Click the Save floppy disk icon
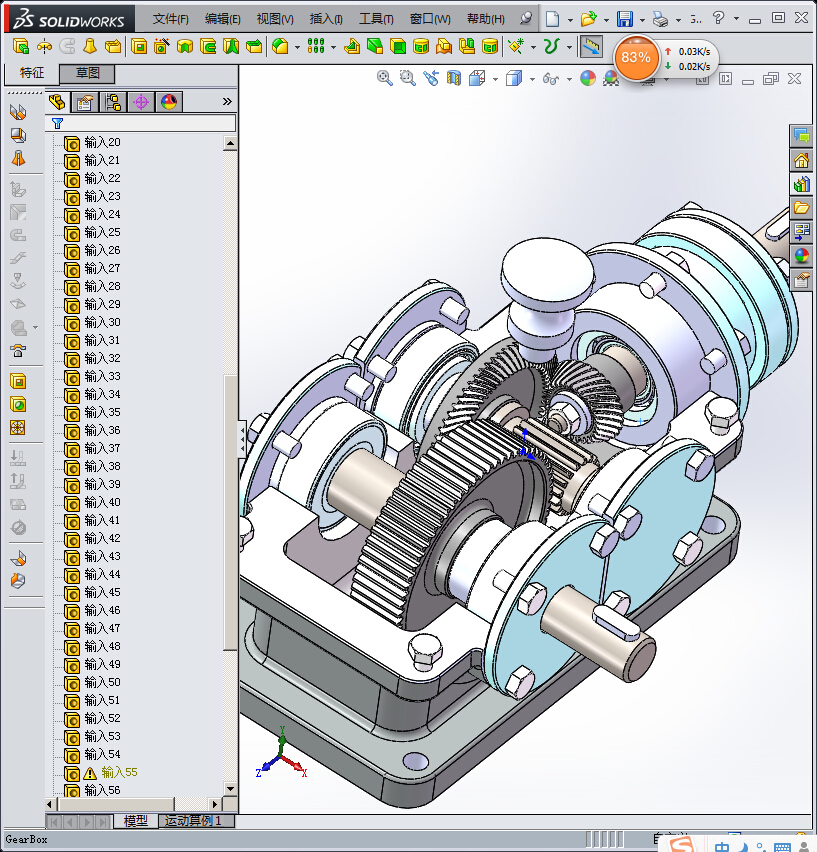817x852 pixels. coord(625,19)
